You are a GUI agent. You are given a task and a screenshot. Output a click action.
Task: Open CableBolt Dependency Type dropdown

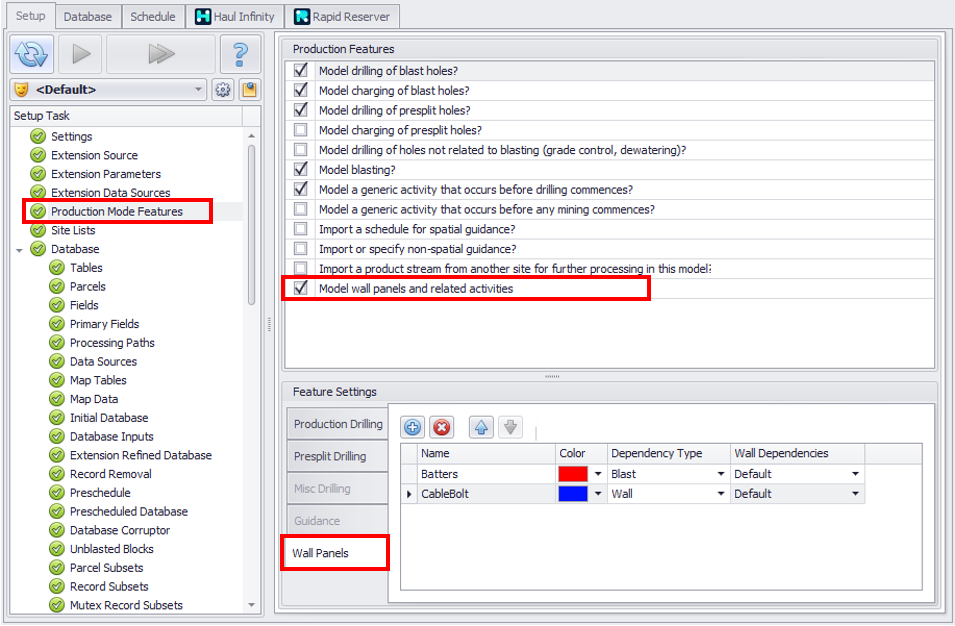(721, 494)
